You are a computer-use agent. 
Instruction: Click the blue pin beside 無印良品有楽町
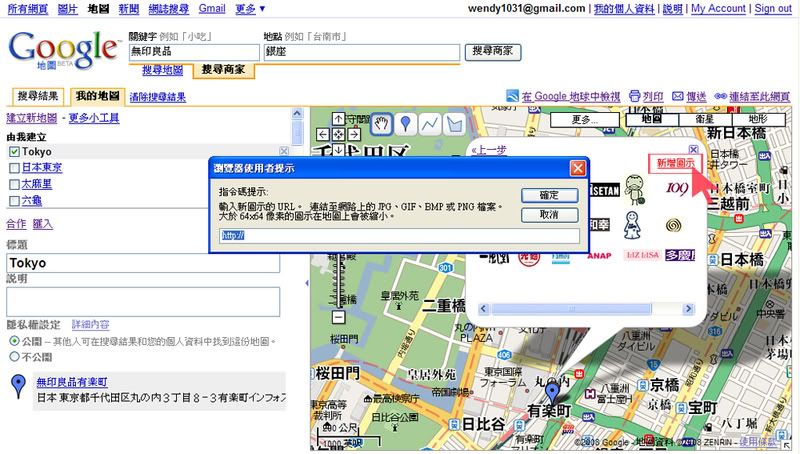coord(17,388)
